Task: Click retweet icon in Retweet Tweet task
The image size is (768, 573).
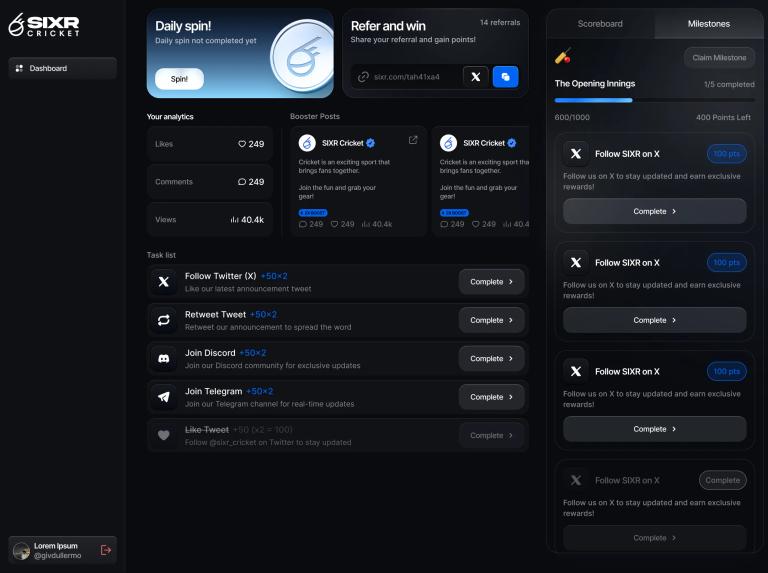Action: pos(164,320)
